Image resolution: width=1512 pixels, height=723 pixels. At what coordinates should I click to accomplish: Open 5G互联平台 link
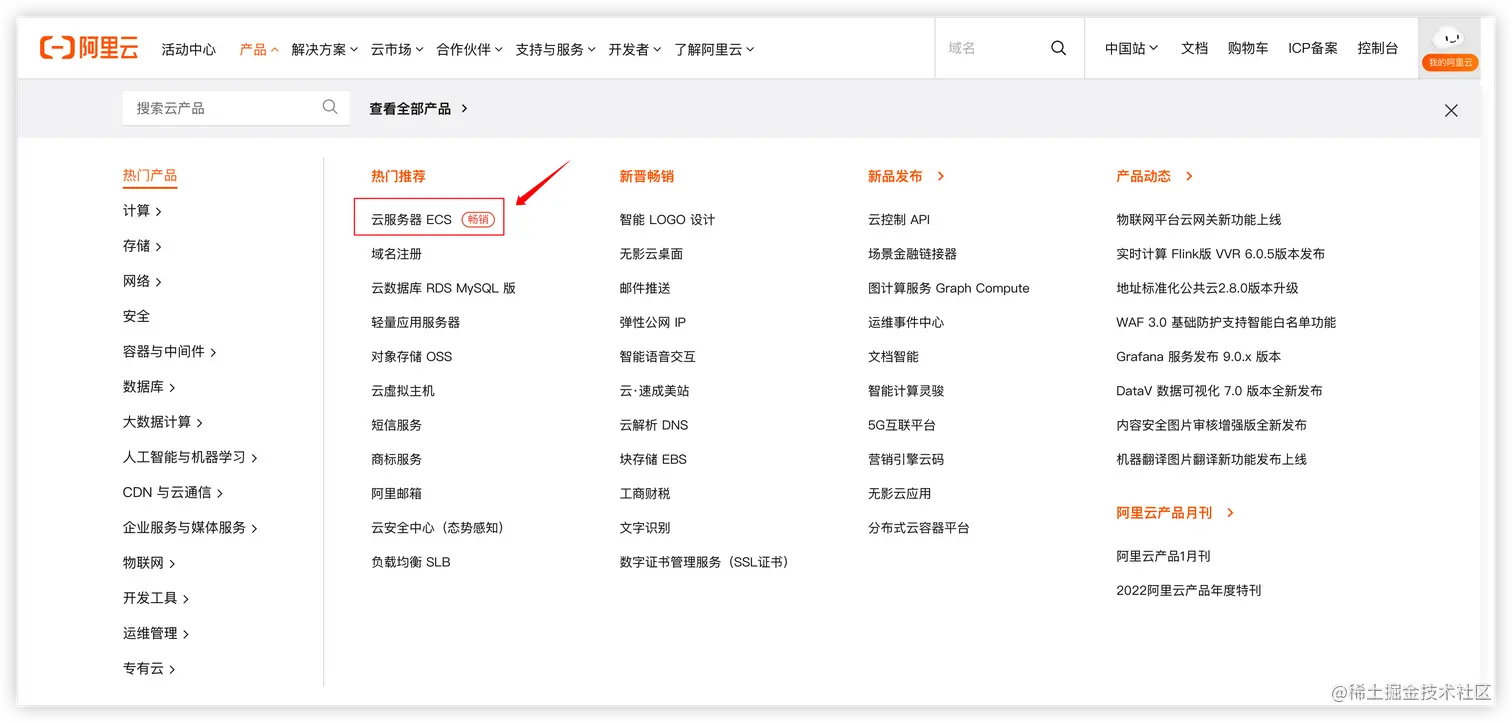(902, 425)
